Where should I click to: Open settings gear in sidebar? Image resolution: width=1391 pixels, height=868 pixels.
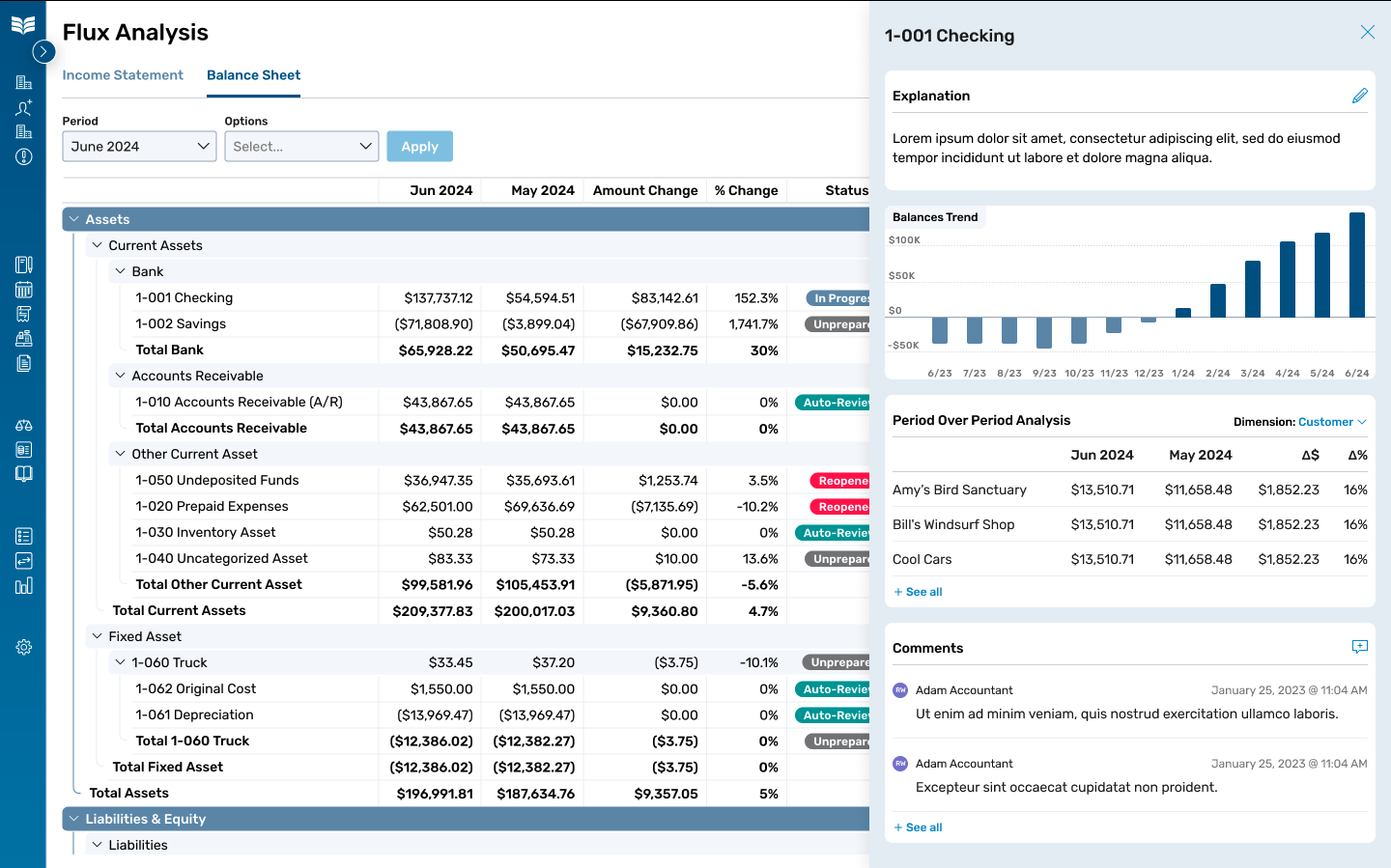point(24,647)
